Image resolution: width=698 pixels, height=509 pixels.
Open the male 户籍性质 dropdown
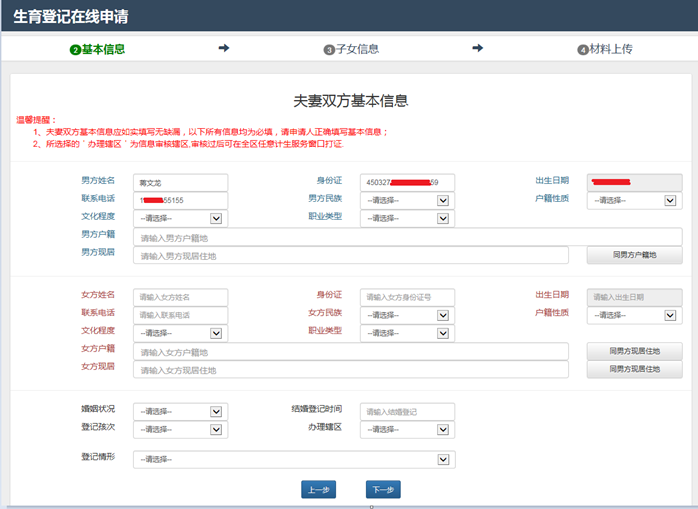point(634,201)
